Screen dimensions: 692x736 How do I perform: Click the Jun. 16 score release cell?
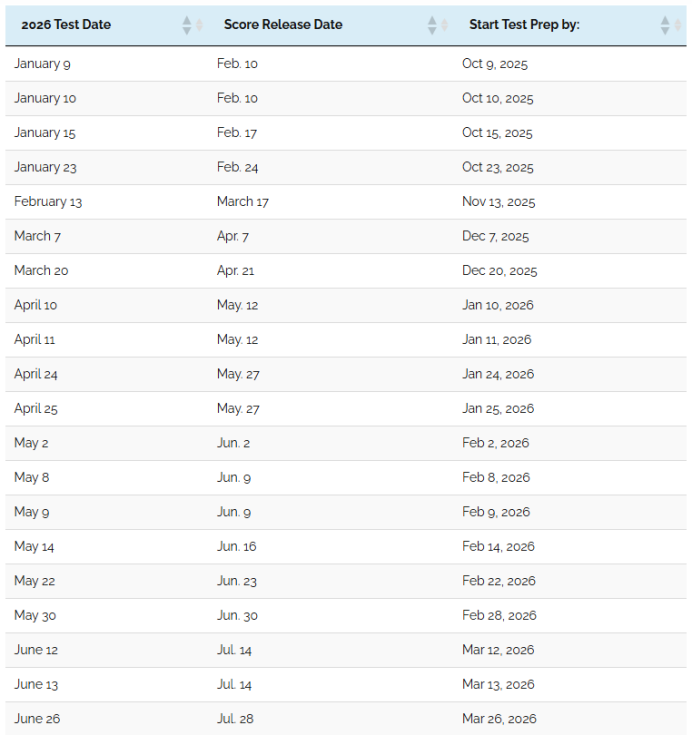coord(237,547)
